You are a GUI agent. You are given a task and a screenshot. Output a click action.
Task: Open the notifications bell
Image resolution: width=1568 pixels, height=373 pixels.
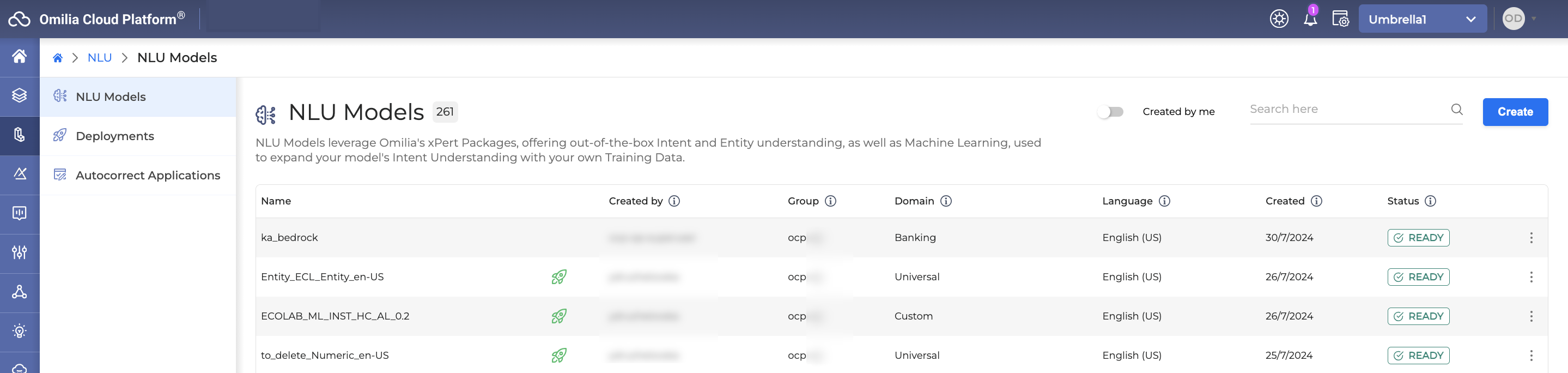point(1310,19)
